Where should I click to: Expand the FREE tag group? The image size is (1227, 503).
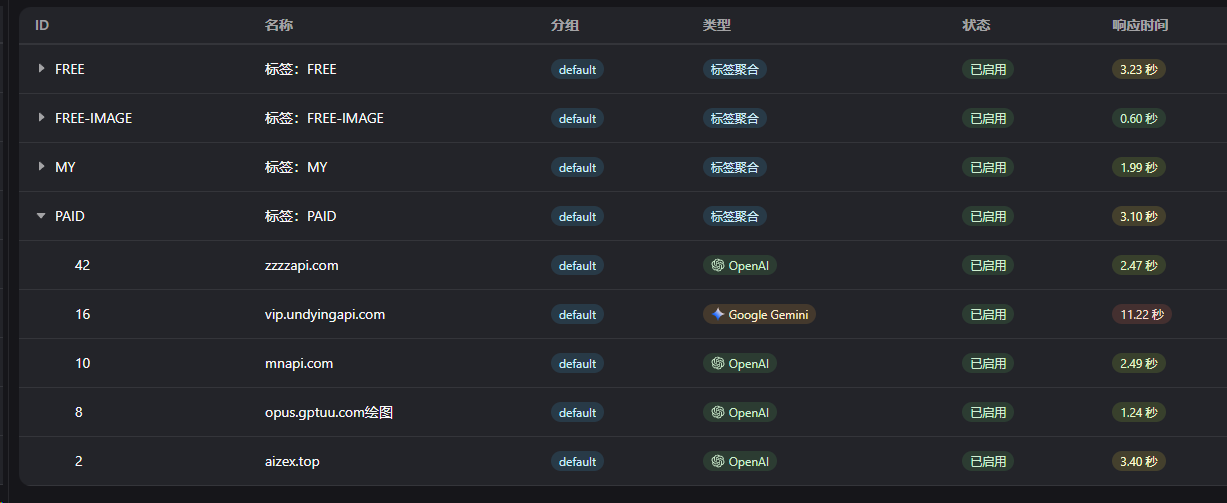pyautogui.click(x=41, y=69)
